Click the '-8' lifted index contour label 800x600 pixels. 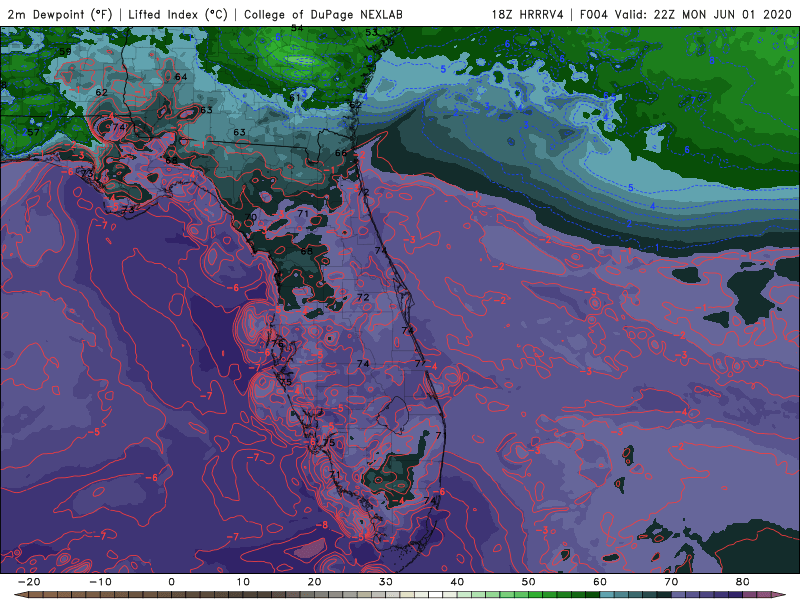322,525
